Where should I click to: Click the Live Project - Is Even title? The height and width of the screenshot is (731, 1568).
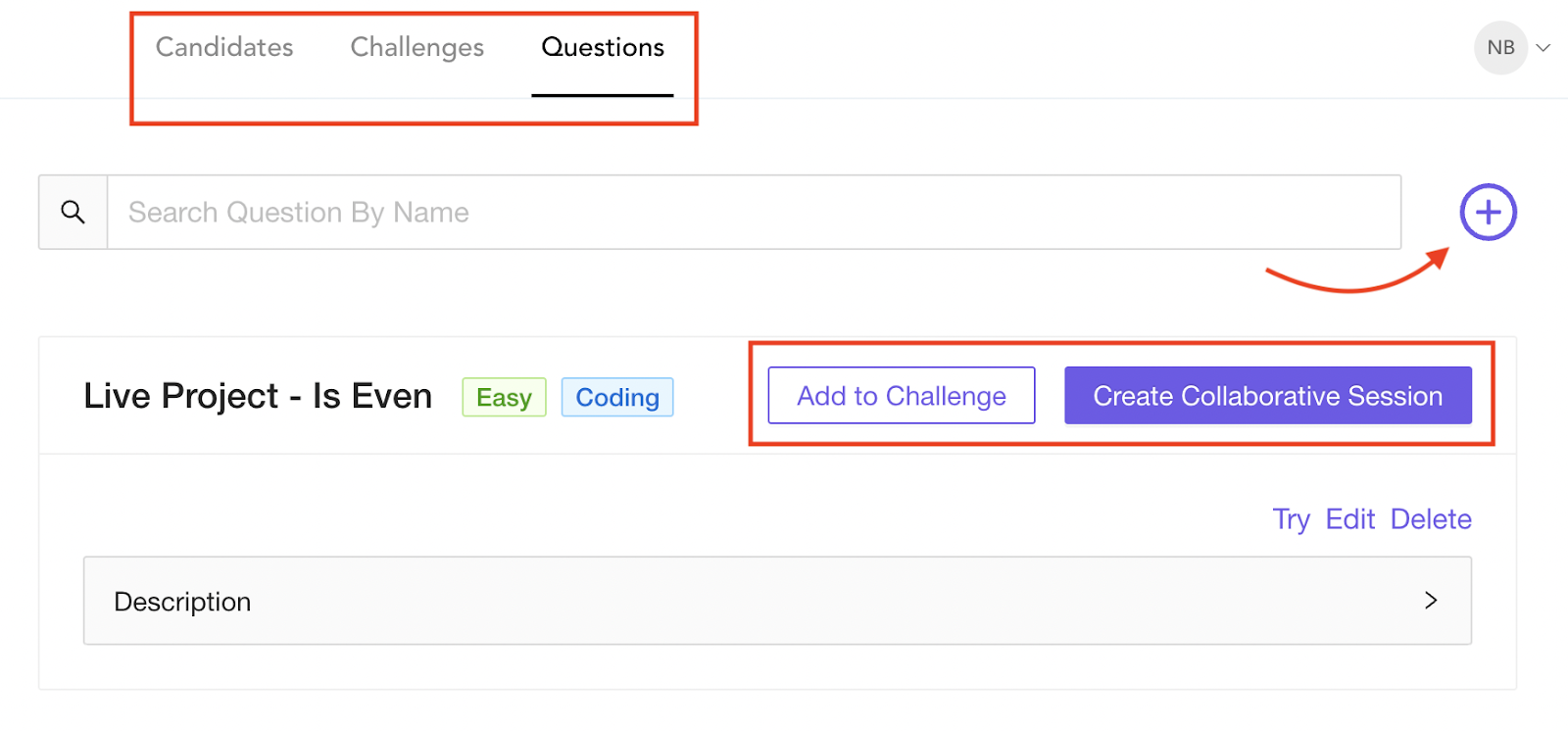pyautogui.click(x=258, y=396)
